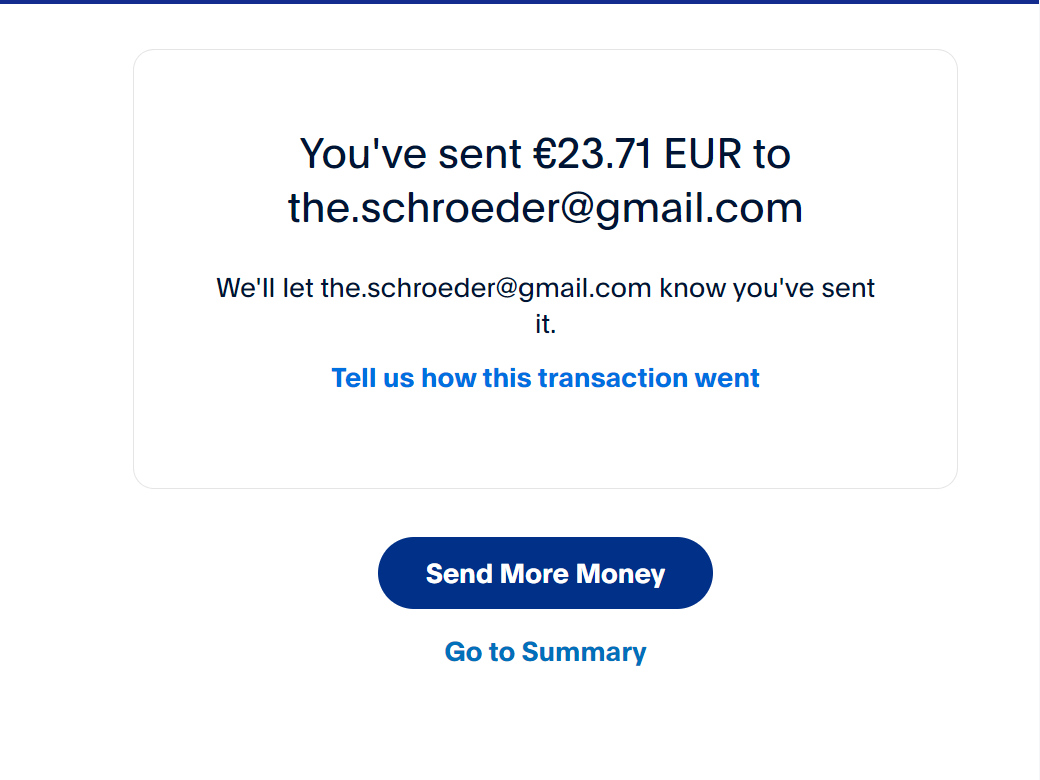1040x780 pixels.
Task: Click the Send More Money button
Action: (545, 573)
